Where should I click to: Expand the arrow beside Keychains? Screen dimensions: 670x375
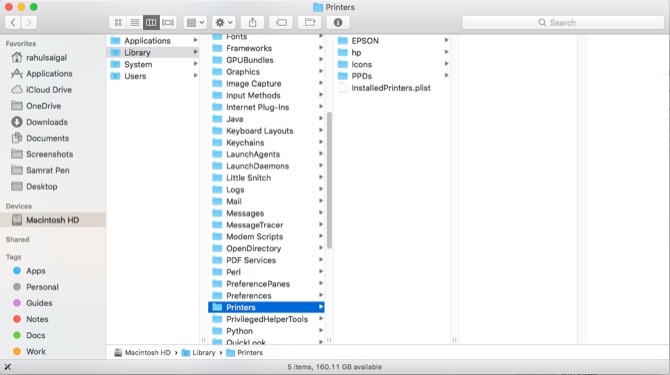click(320, 142)
